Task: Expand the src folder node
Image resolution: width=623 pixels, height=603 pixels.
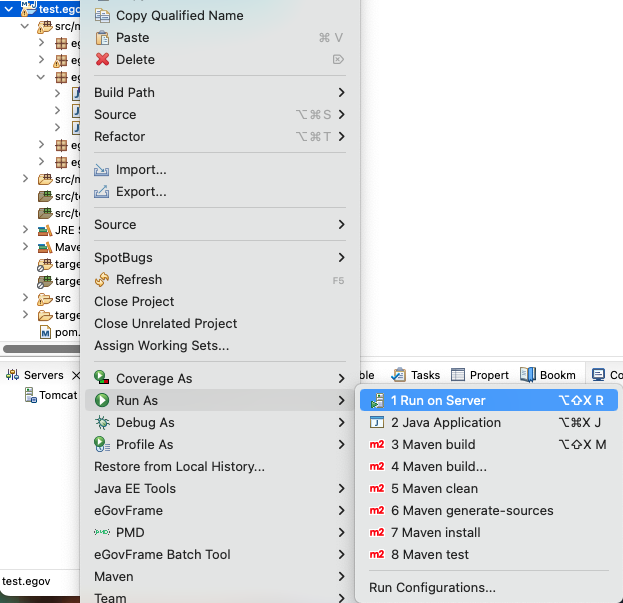Action: tap(25, 298)
